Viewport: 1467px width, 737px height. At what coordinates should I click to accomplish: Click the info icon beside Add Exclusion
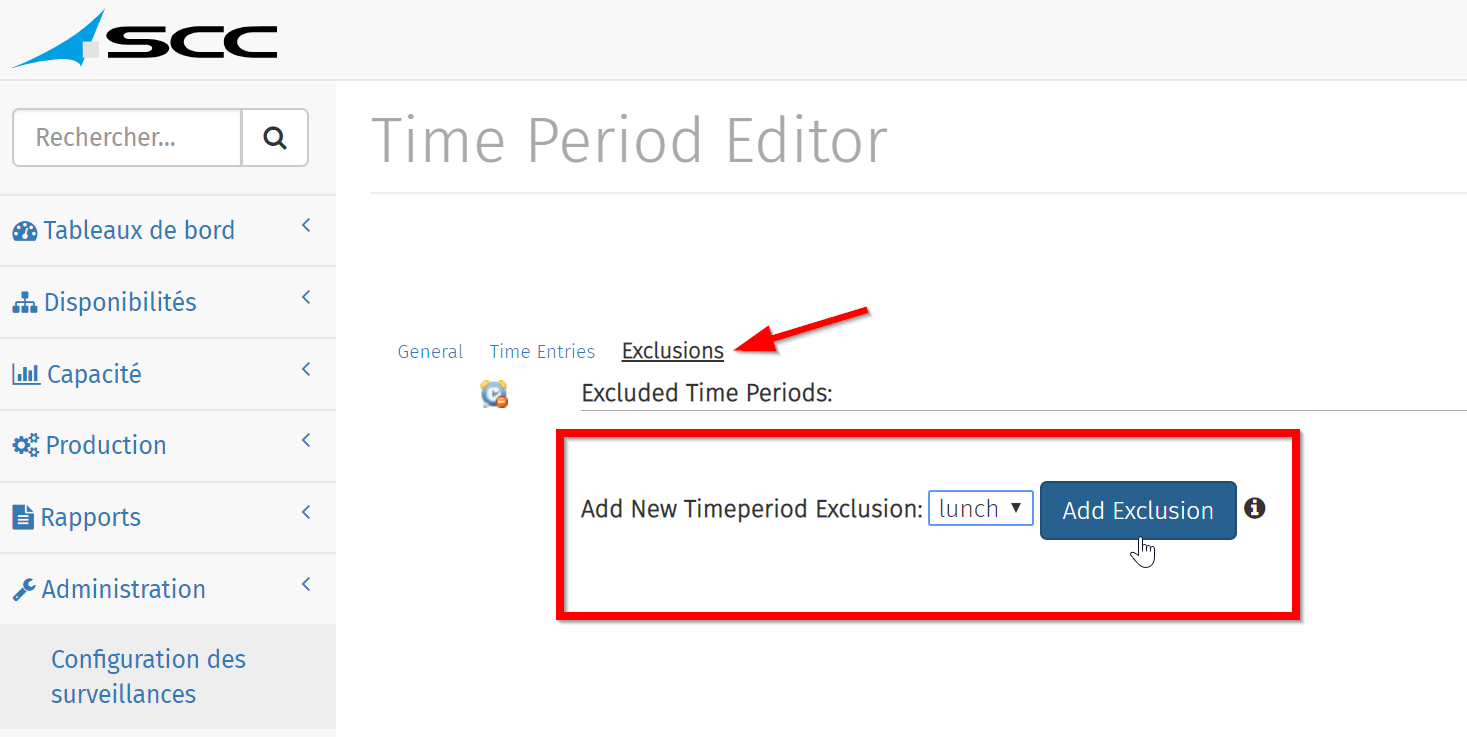1254,508
